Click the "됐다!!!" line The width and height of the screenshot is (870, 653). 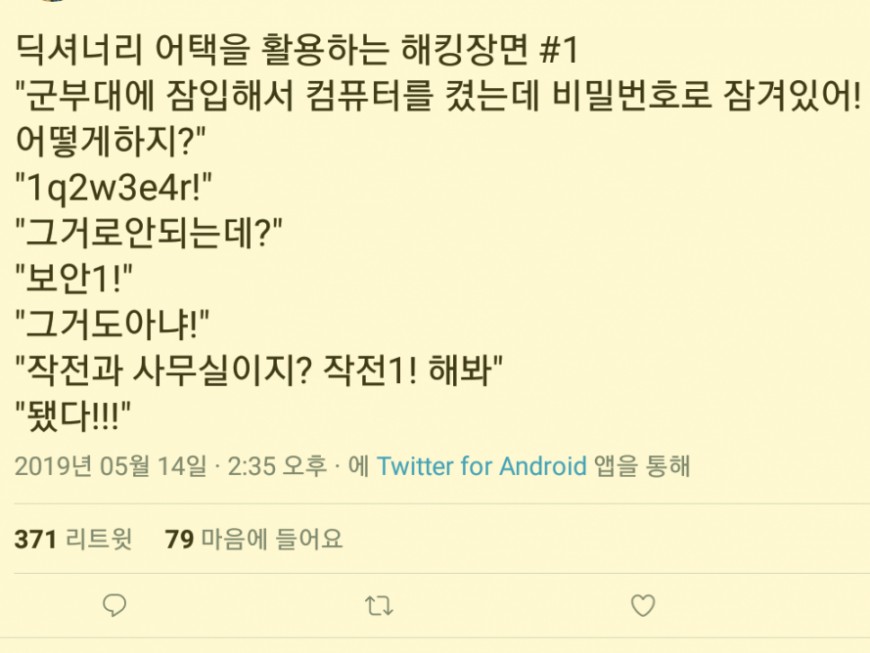(73, 416)
